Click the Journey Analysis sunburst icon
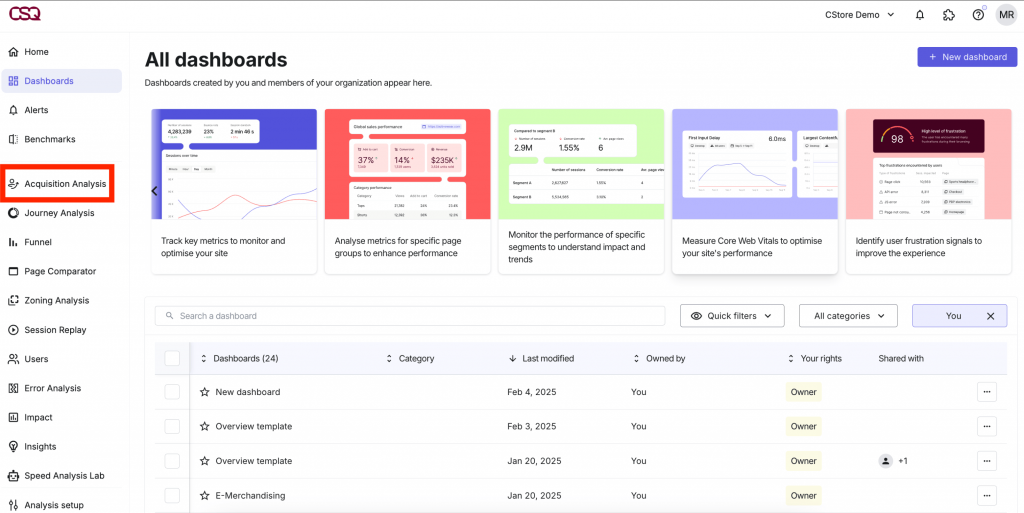Viewport: 1024px width, 513px height. click(x=13, y=213)
